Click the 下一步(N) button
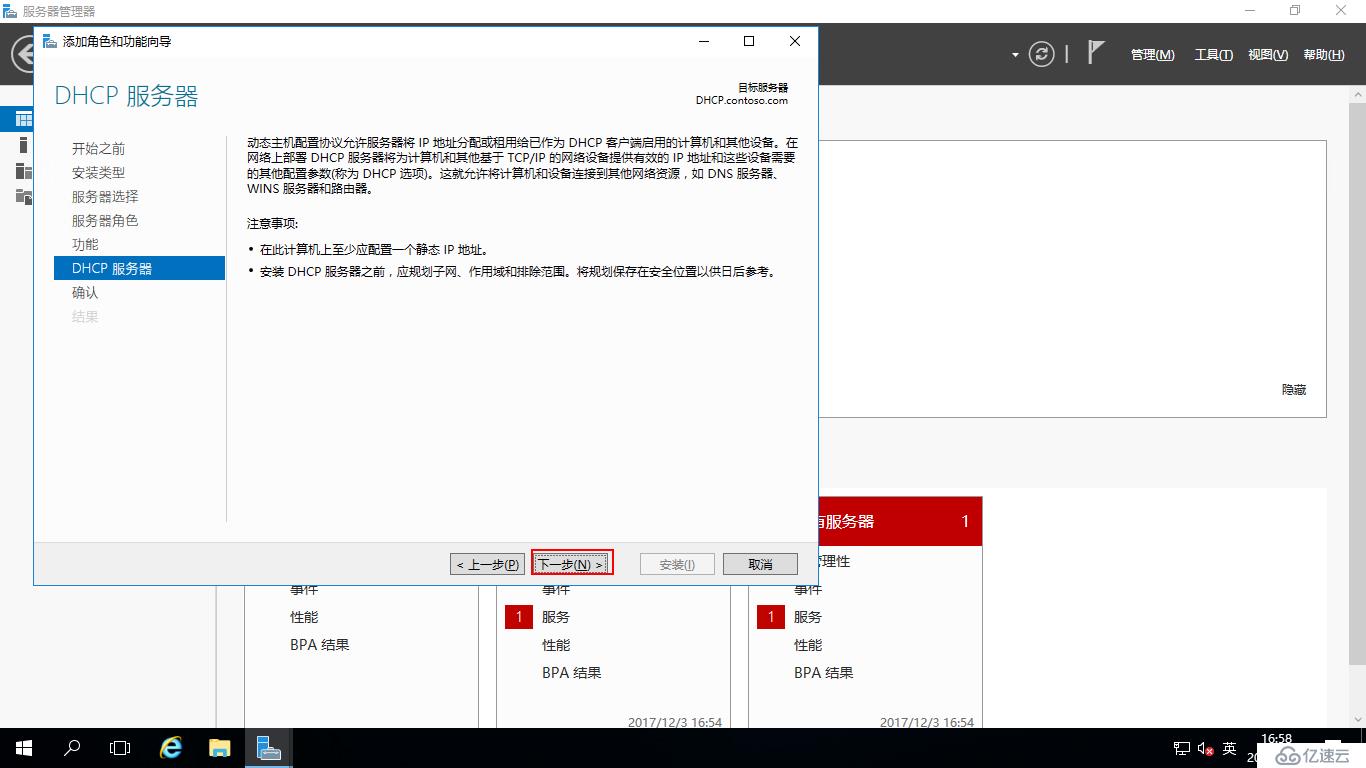Image resolution: width=1366 pixels, height=768 pixels. [x=572, y=564]
